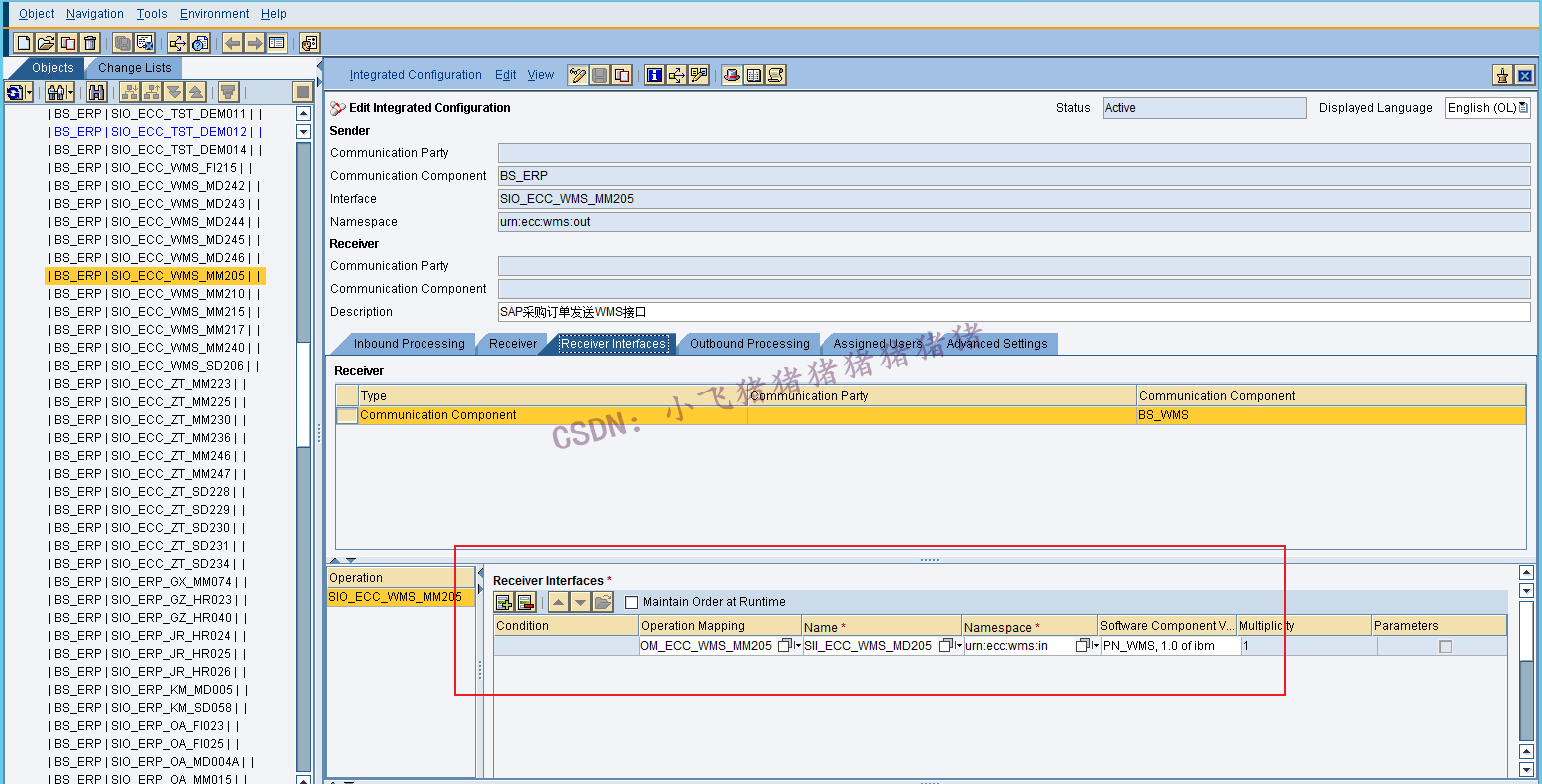Click the funnel filter icon in Objects panel
This screenshot has height=784, width=1542.
pos(229,92)
